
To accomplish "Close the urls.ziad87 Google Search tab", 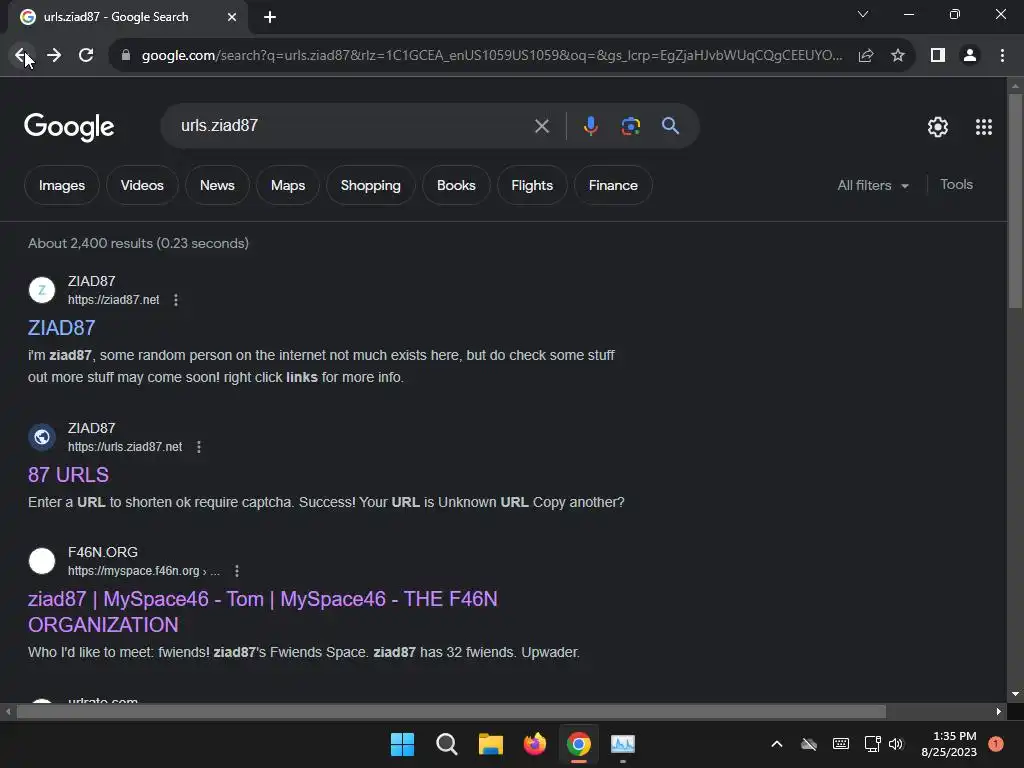I will (x=232, y=17).
